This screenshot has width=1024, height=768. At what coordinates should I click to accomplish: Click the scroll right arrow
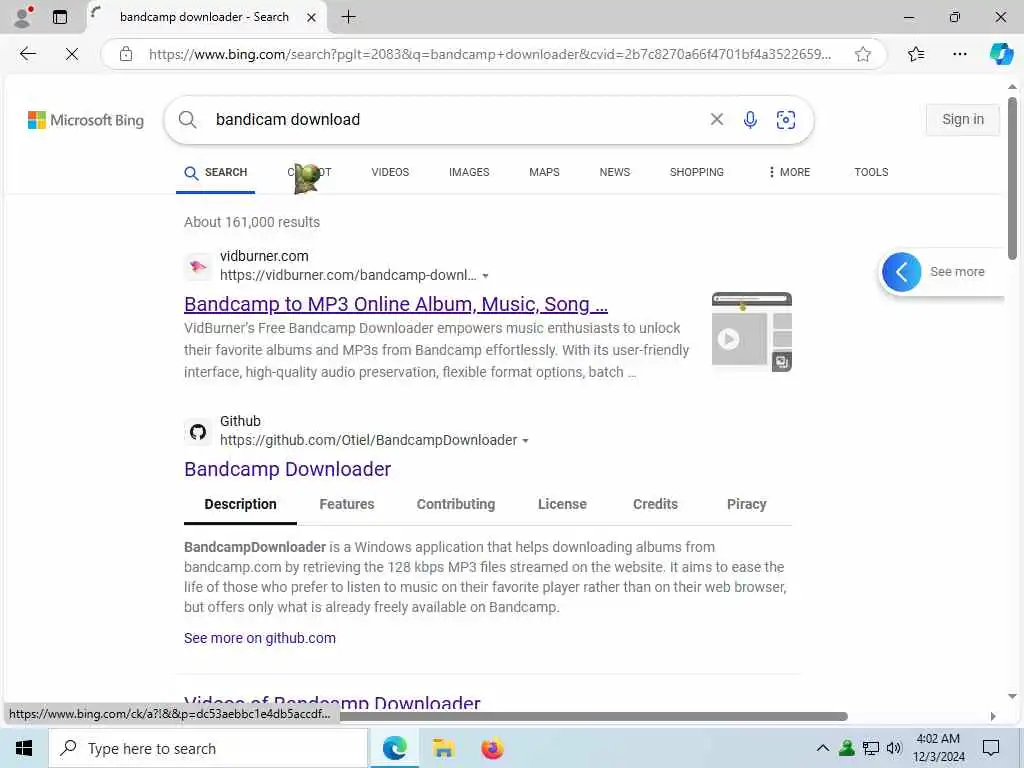tap(993, 716)
